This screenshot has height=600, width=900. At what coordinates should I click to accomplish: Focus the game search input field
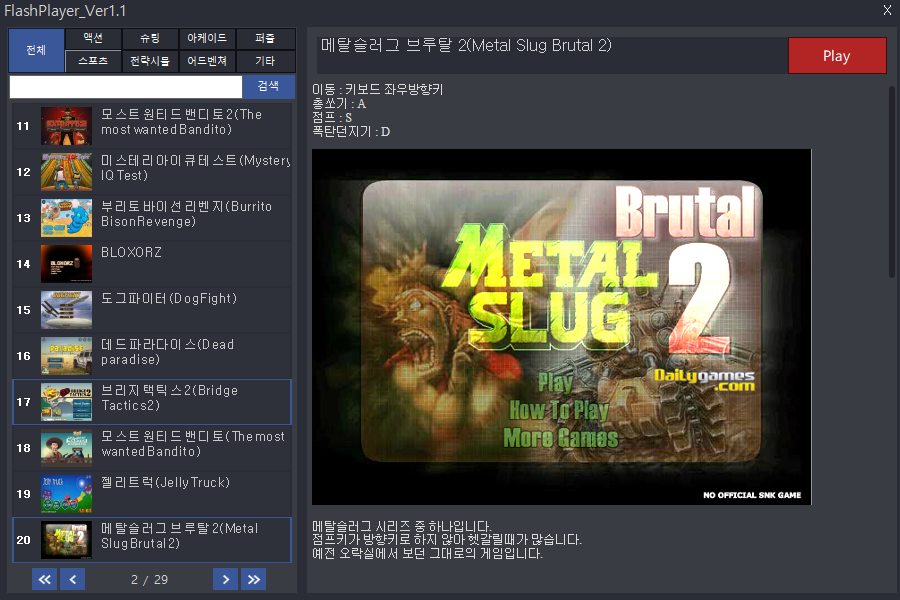pyautogui.click(x=126, y=87)
